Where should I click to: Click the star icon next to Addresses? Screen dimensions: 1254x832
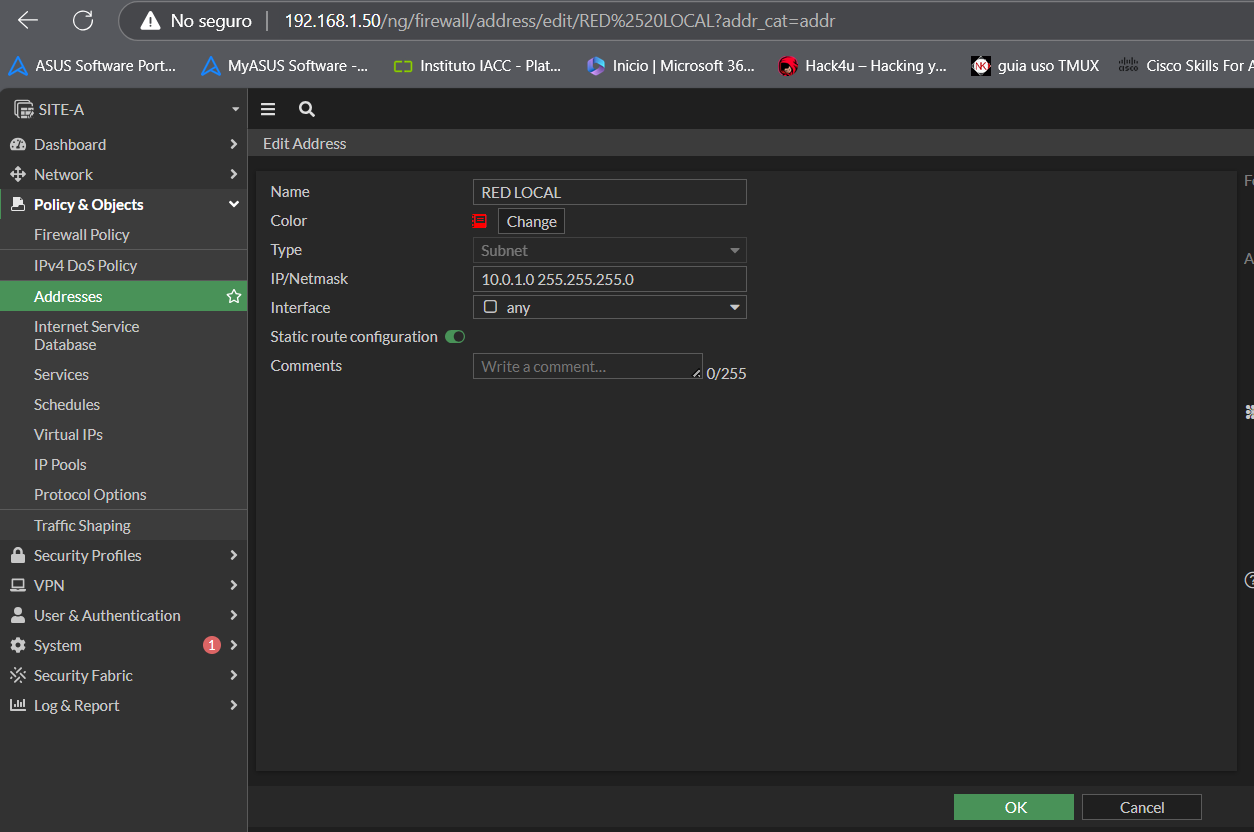point(234,297)
